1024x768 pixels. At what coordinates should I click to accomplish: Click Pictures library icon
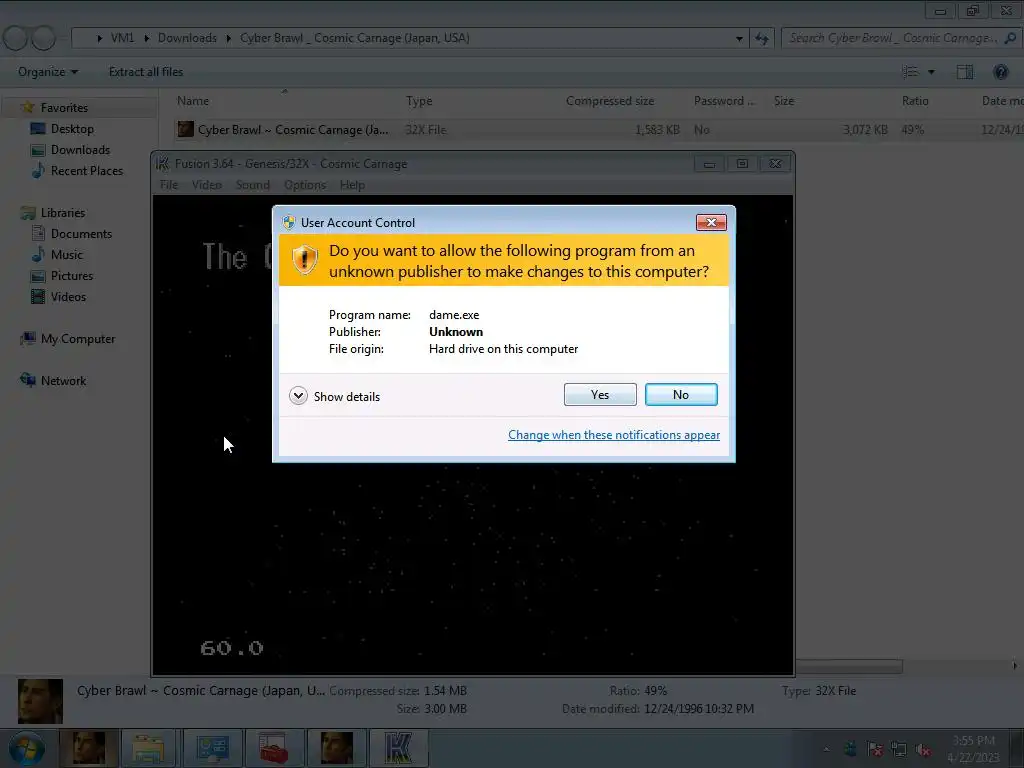tap(39, 276)
